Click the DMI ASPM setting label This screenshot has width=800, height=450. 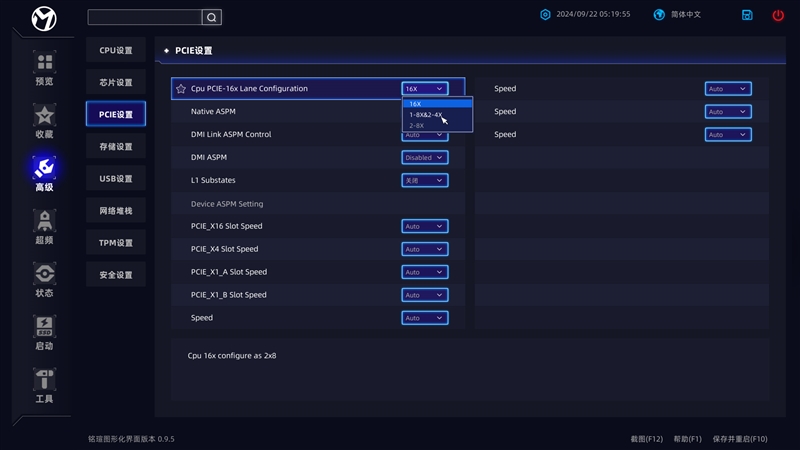pyautogui.click(x=209, y=157)
